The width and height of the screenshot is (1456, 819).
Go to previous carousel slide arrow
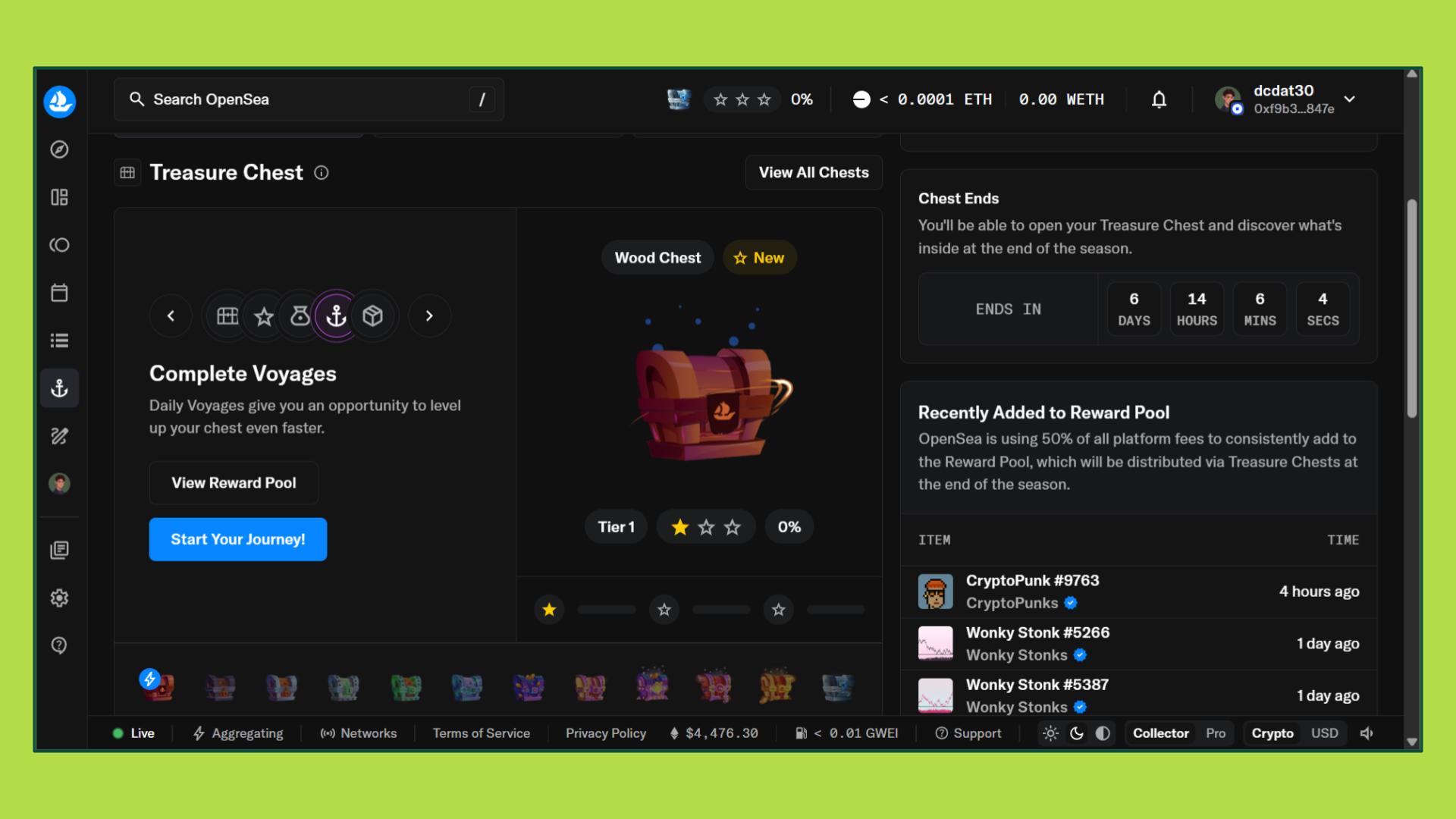pos(171,315)
